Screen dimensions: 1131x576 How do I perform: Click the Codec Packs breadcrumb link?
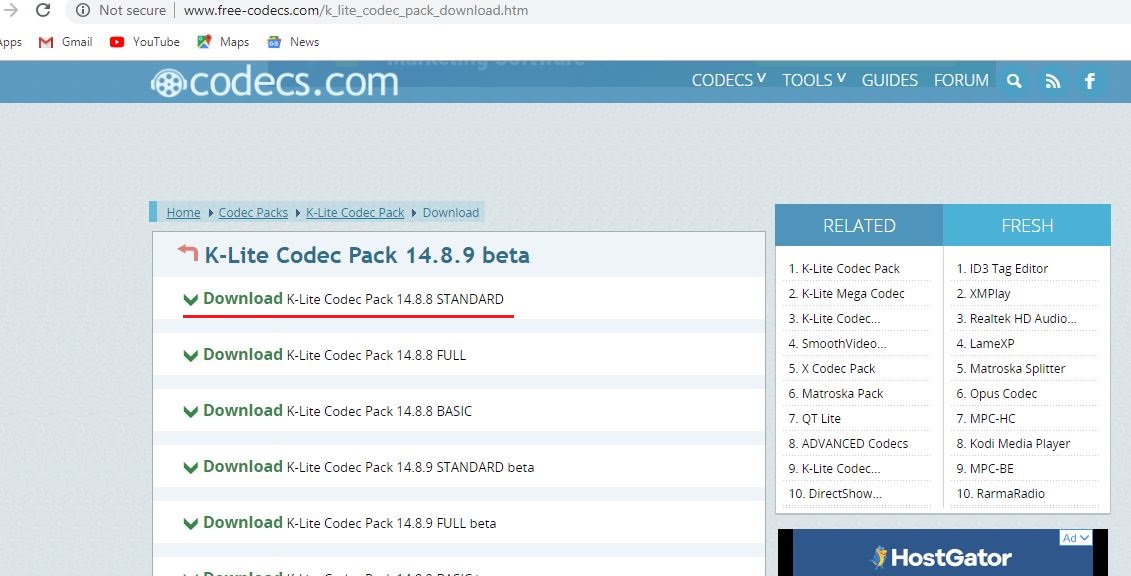[253, 213]
